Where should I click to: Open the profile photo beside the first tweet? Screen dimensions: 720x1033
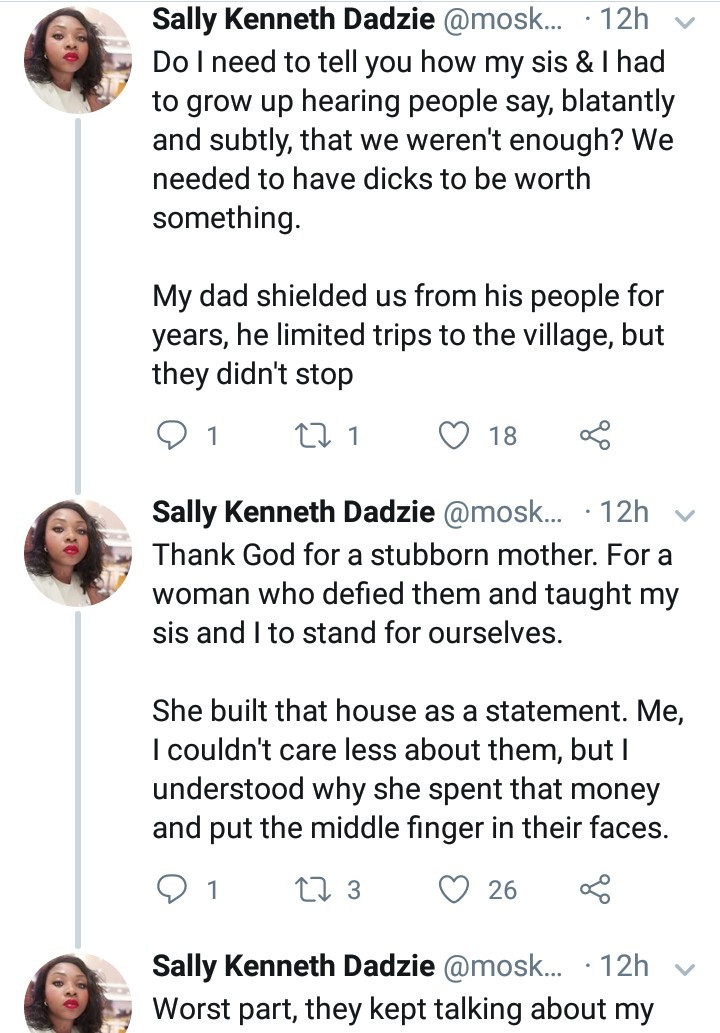[x=77, y=62]
